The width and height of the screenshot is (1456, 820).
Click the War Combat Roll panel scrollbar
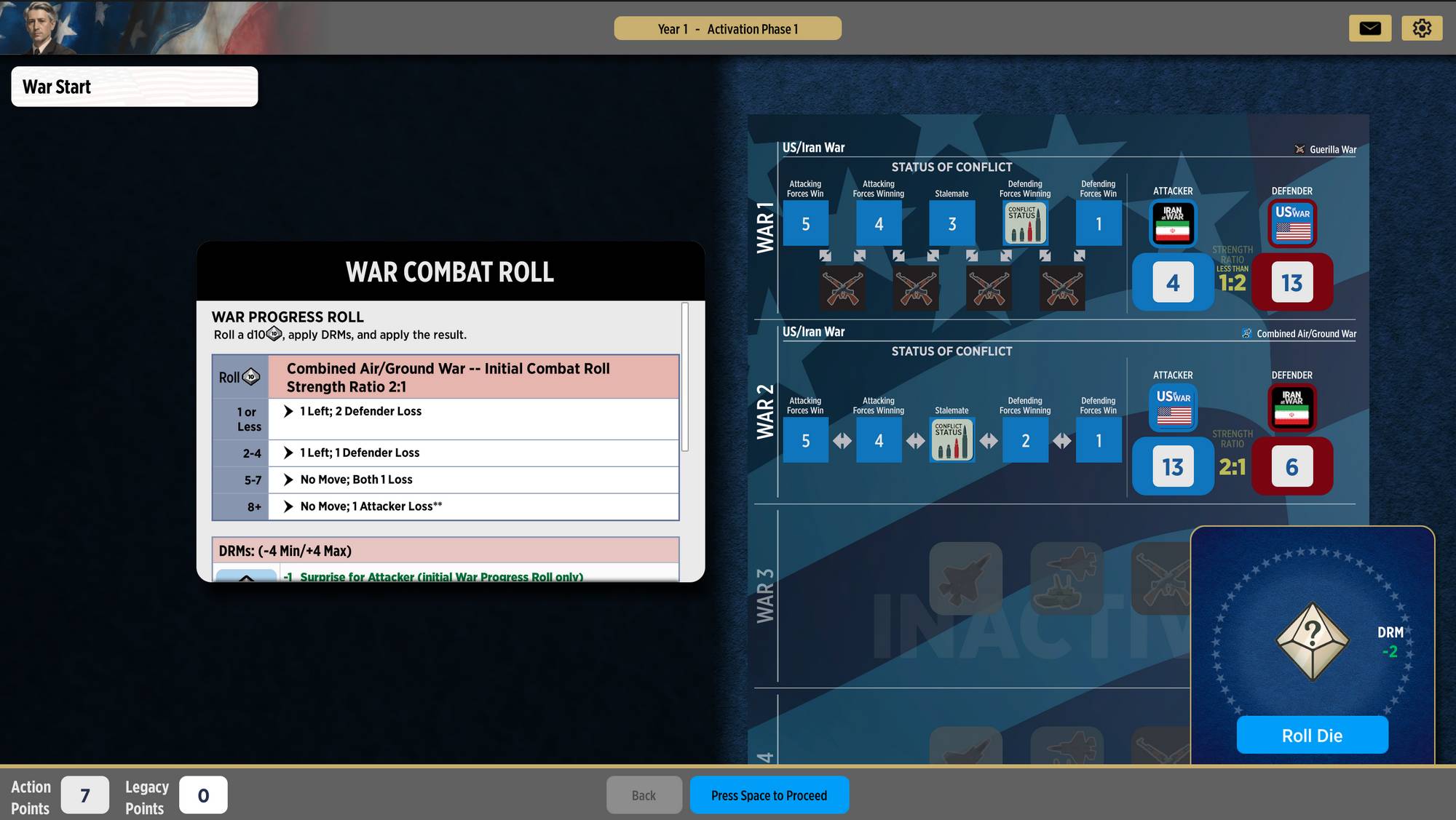click(x=685, y=377)
